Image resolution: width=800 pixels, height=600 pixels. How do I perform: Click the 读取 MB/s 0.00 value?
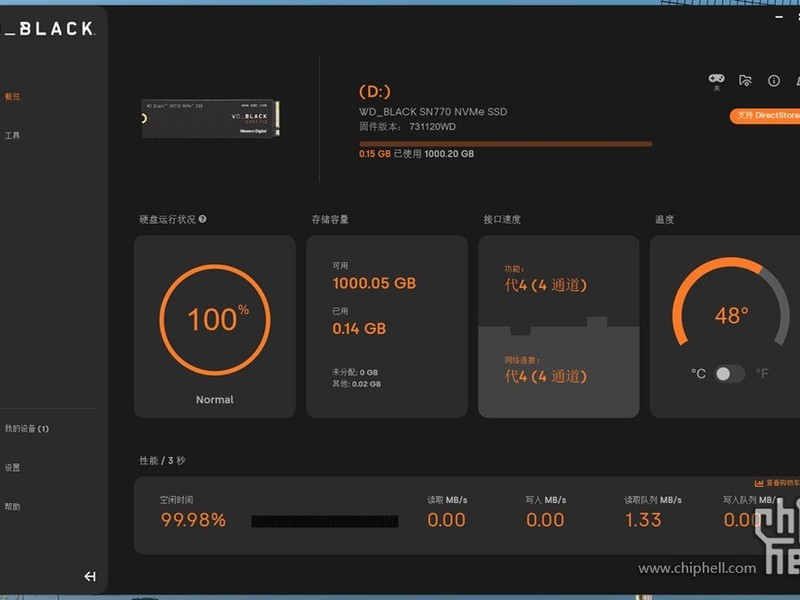[446, 520]
